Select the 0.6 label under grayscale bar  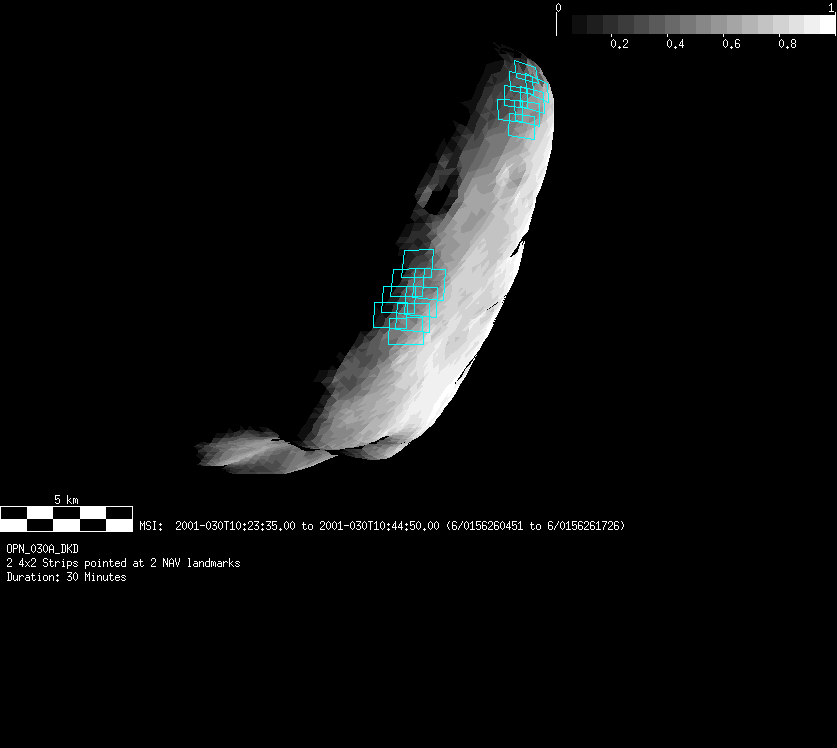tap(732, 44)
